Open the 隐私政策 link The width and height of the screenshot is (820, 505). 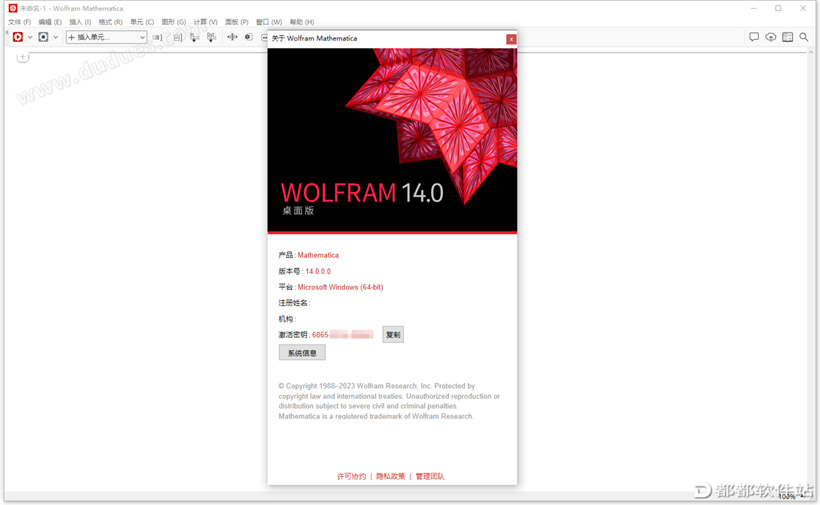pyautogui.click(x=390, y=476)
